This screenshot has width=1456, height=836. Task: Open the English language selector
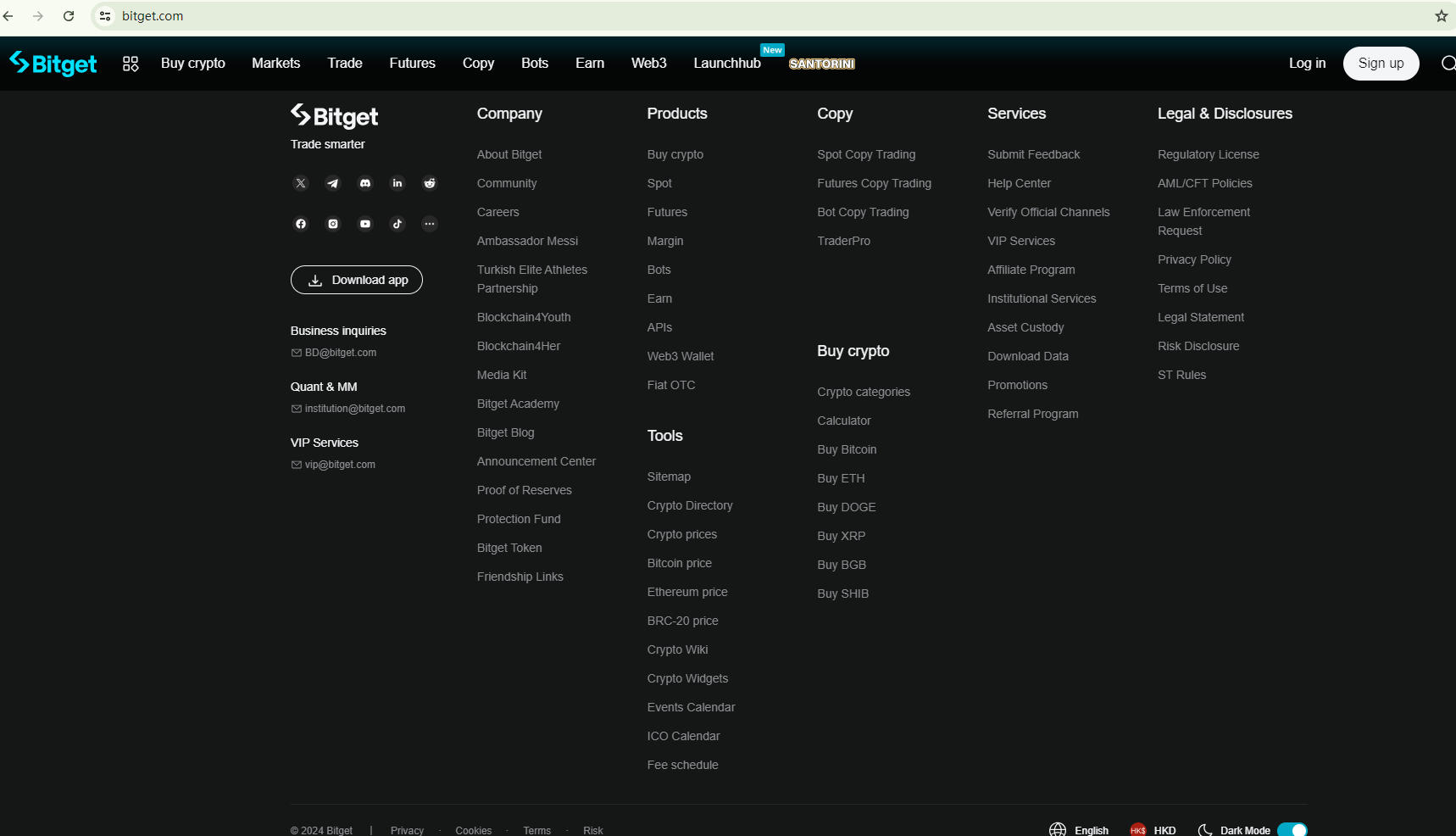tap(1080, 830)
